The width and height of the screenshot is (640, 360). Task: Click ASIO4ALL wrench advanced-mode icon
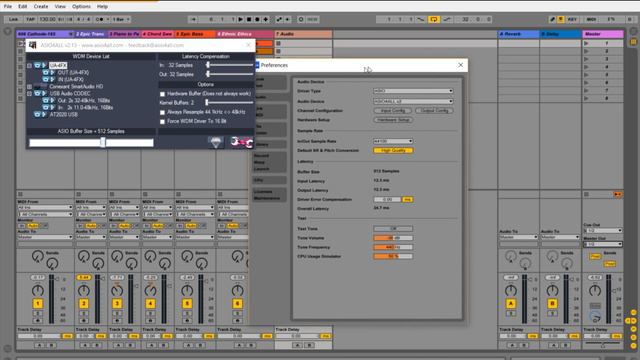(242, 142)
